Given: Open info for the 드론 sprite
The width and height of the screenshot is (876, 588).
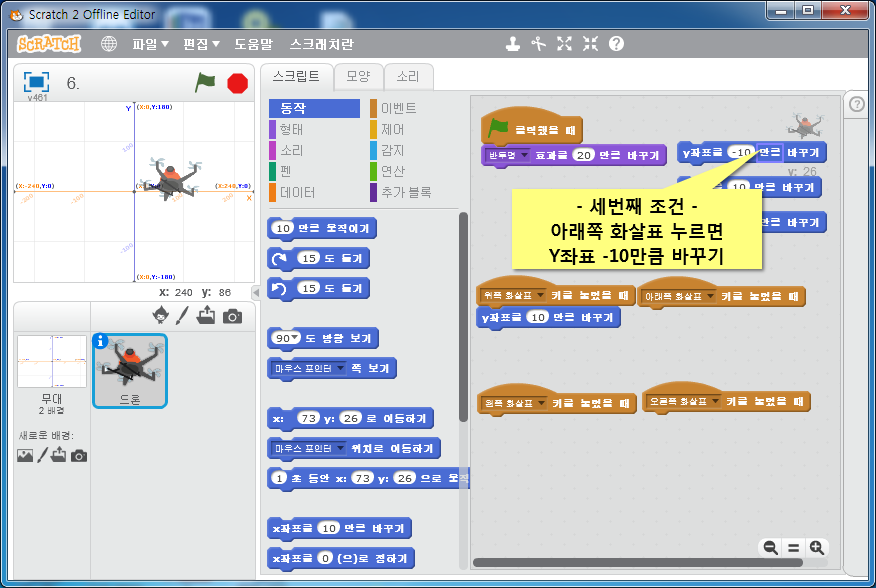Looking at the screenshot, I should [100, 340].
